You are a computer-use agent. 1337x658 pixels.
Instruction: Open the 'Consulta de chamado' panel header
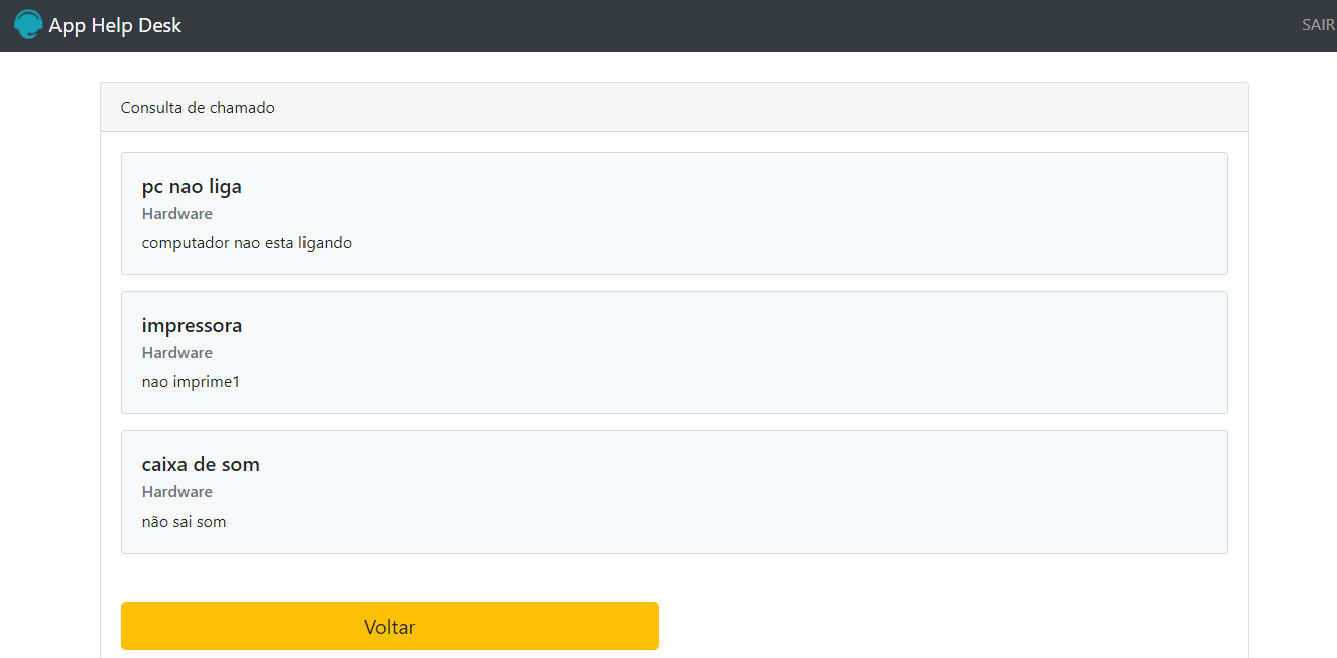[x=197, y=107]
